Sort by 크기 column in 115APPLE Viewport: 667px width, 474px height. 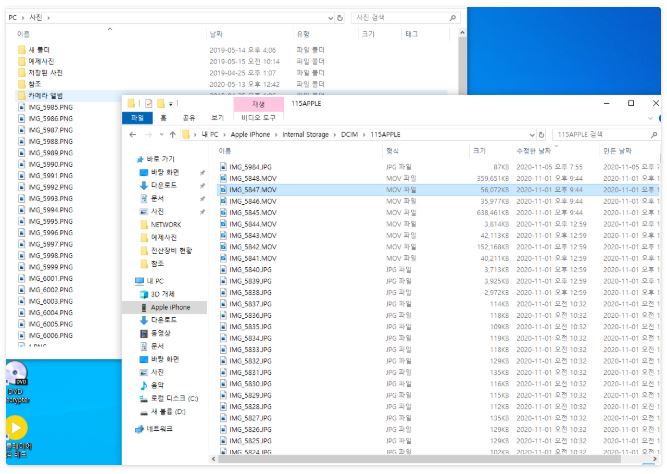(x=479, y=151)
